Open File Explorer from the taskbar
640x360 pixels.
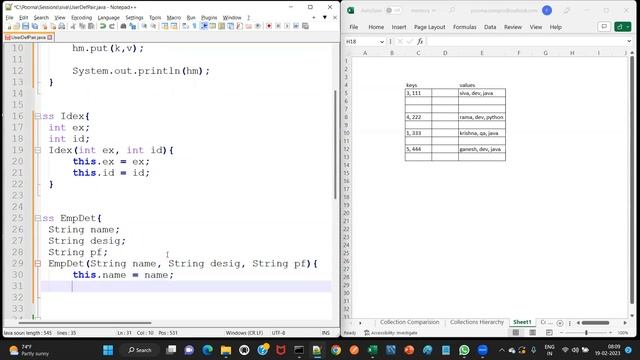pyautogui.click(x=226, y=350)
